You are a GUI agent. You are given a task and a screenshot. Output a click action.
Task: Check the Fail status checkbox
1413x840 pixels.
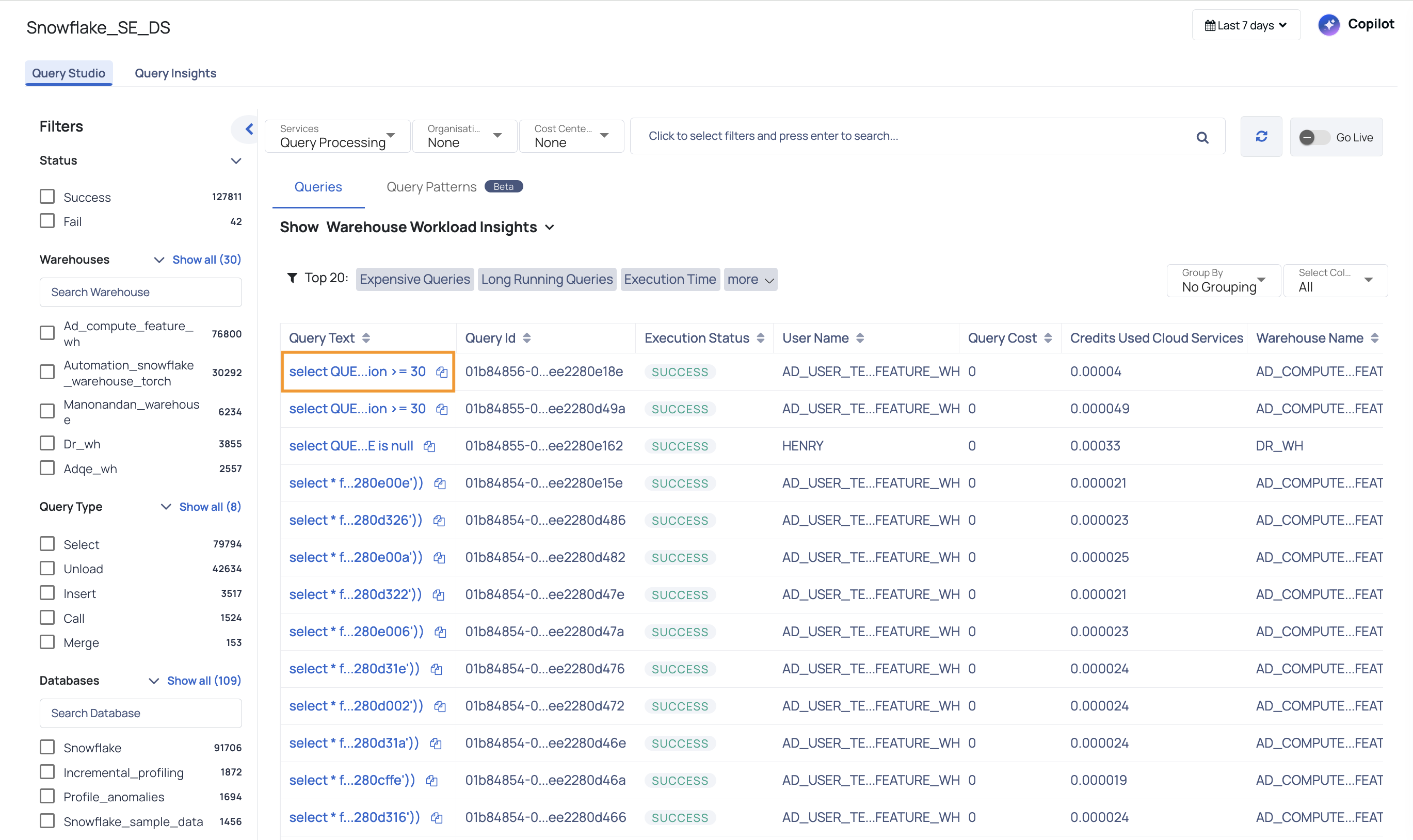47,221
